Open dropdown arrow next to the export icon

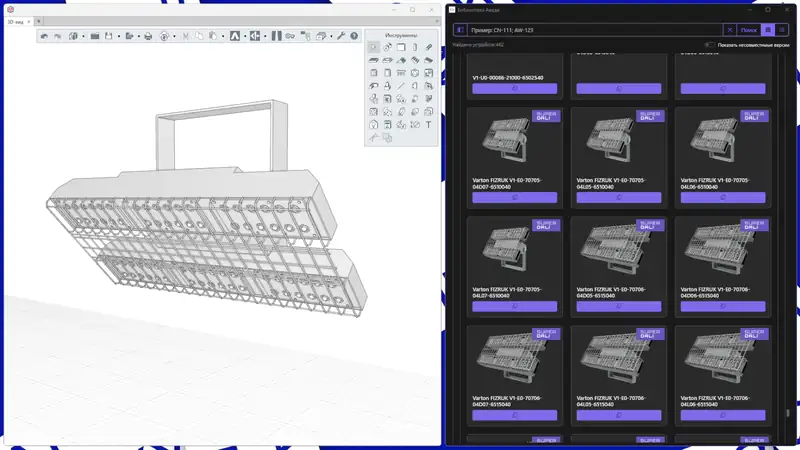(x=139, y=36)
